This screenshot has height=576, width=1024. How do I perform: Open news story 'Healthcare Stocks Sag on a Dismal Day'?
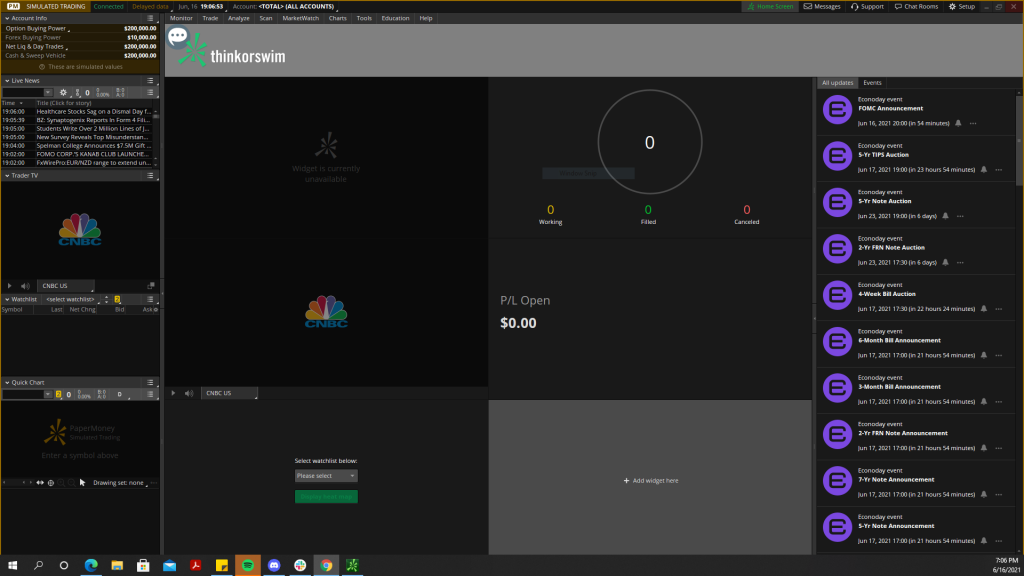[93, 112]
